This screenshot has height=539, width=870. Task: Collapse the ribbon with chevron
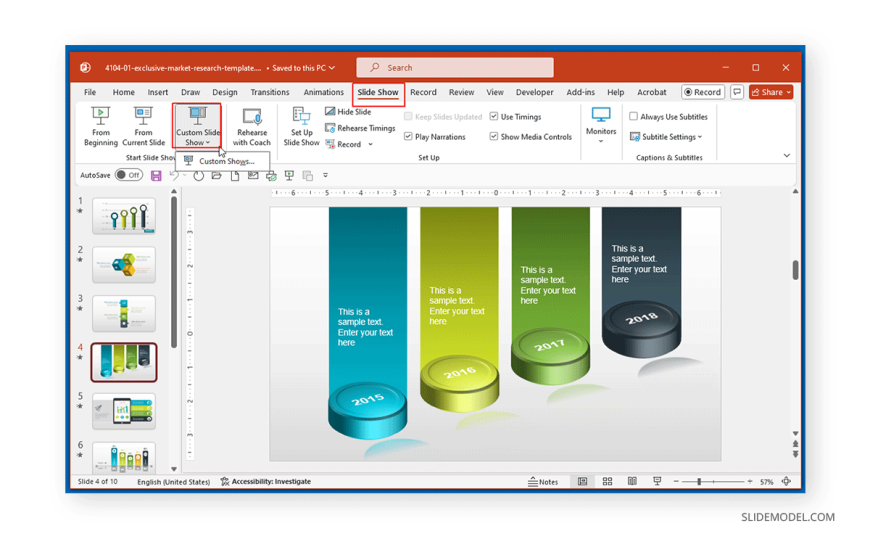coord(787,155)
